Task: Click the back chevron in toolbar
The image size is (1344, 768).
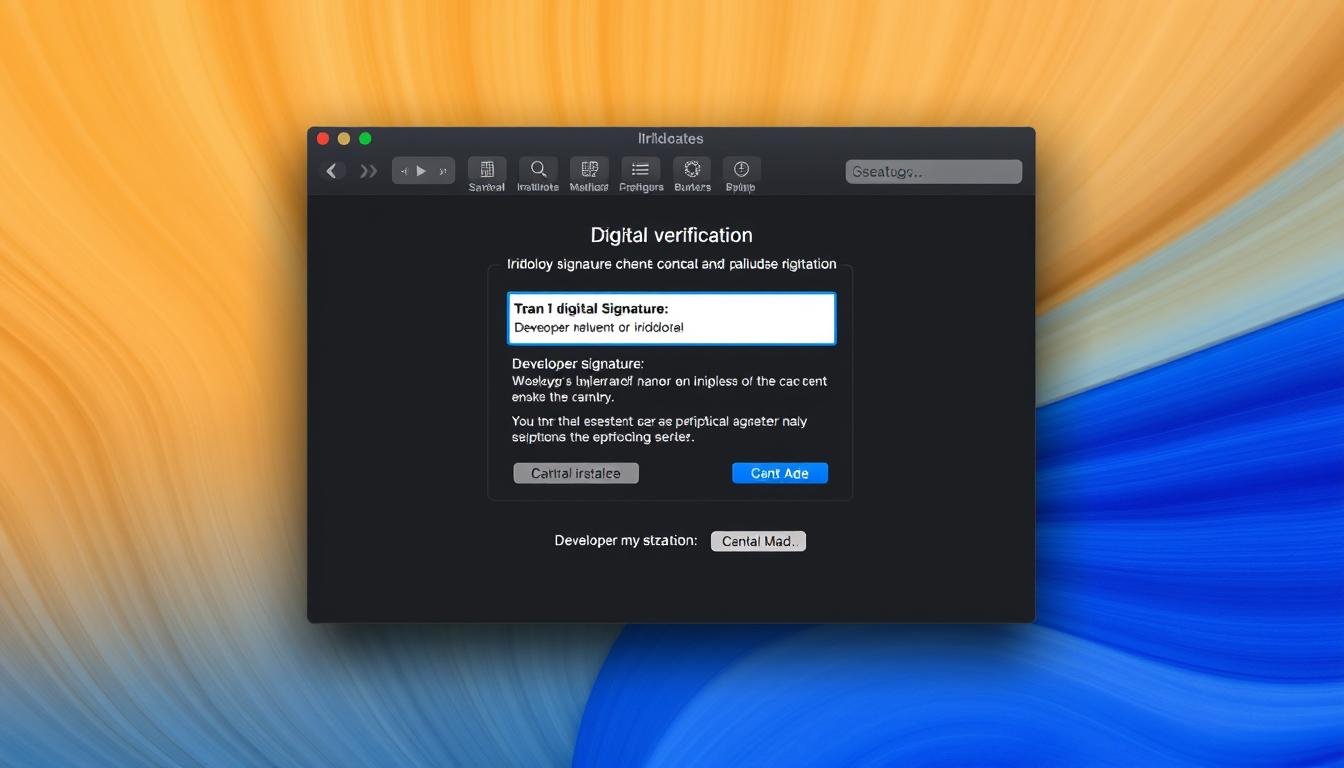Action: tap(333, 171)
